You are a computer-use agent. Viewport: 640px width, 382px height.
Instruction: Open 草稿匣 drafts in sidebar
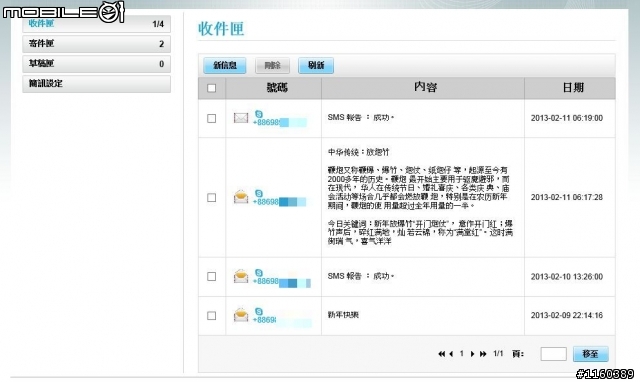pyautogui.click(x=96, y=64)
